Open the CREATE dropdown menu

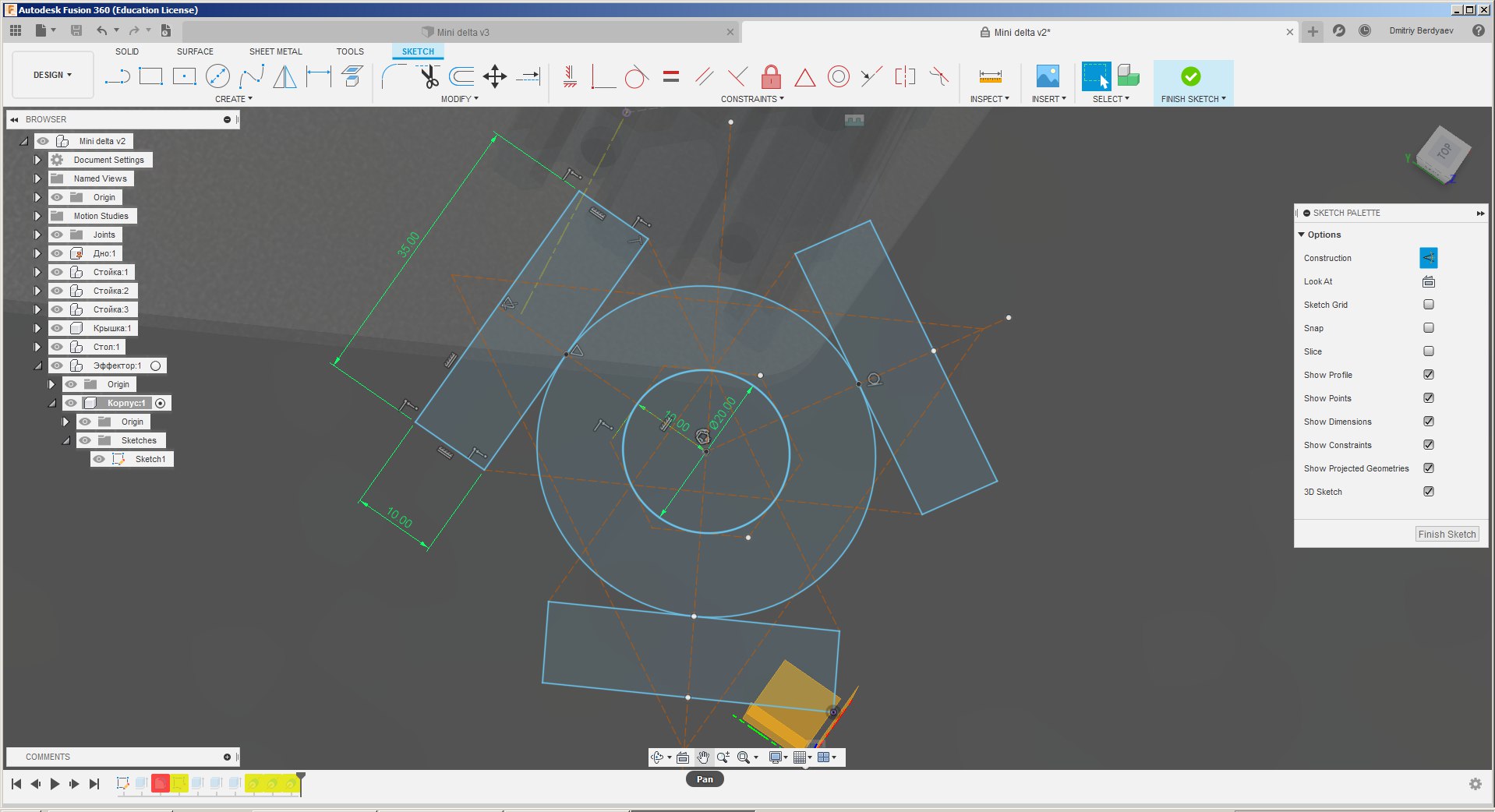(x=234, y=99)
